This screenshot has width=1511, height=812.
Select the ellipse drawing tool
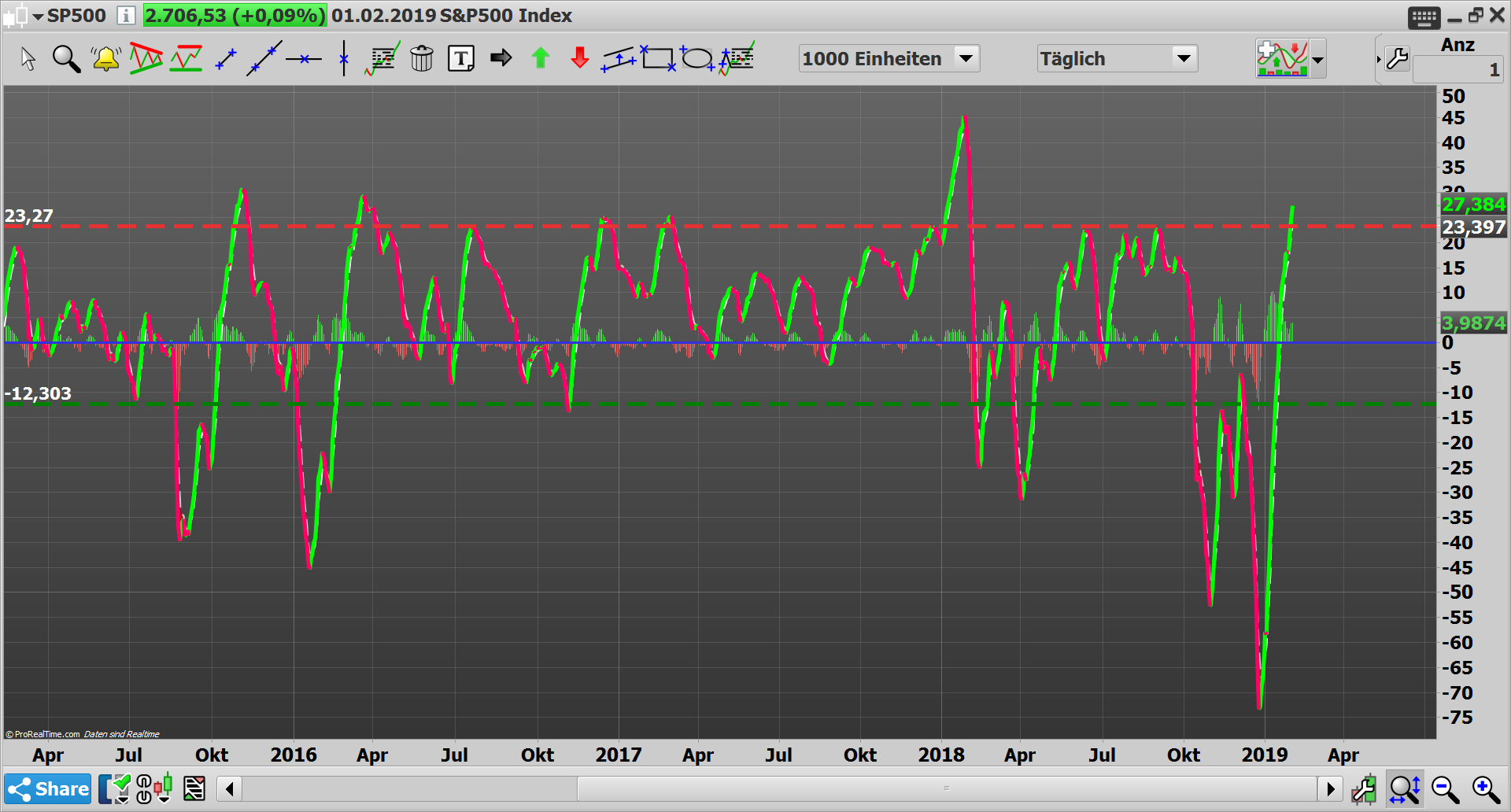[x=698, y=57]
